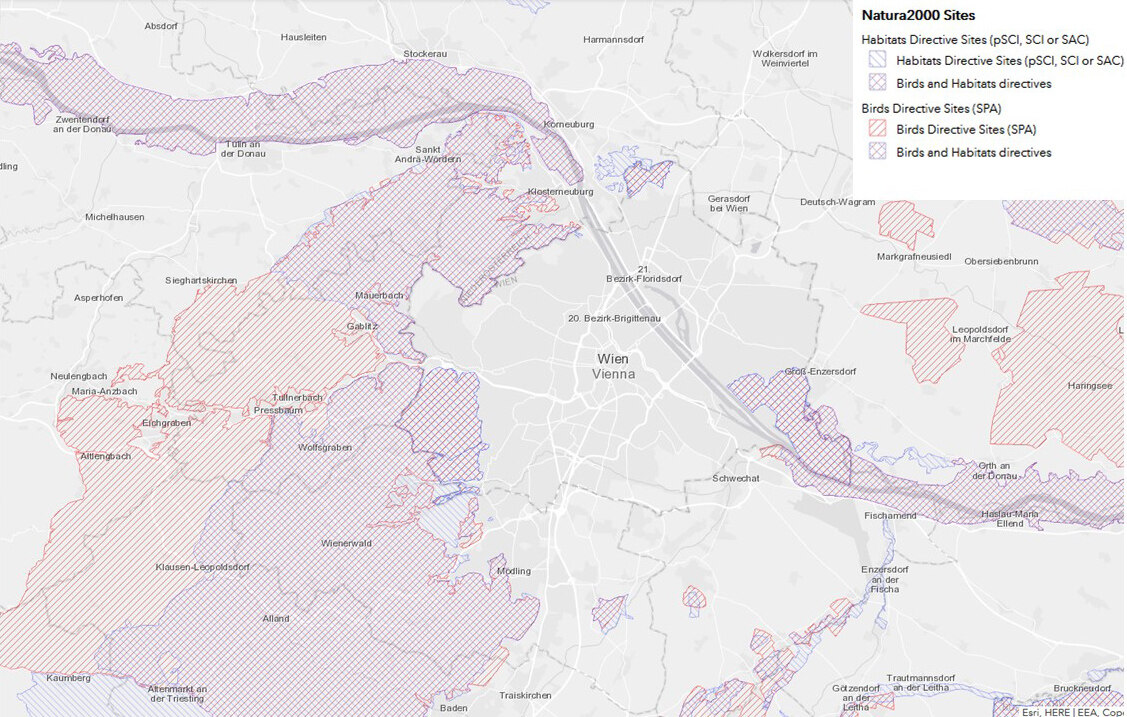This screenshot has height=717, width=1127.
Task: Click the red hatched Birds Directive Sites swatch
Action: (877, 129)
